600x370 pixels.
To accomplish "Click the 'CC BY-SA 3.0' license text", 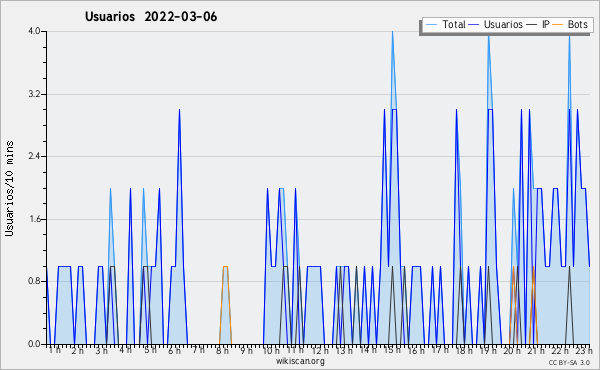I will (x=569, y=363).
